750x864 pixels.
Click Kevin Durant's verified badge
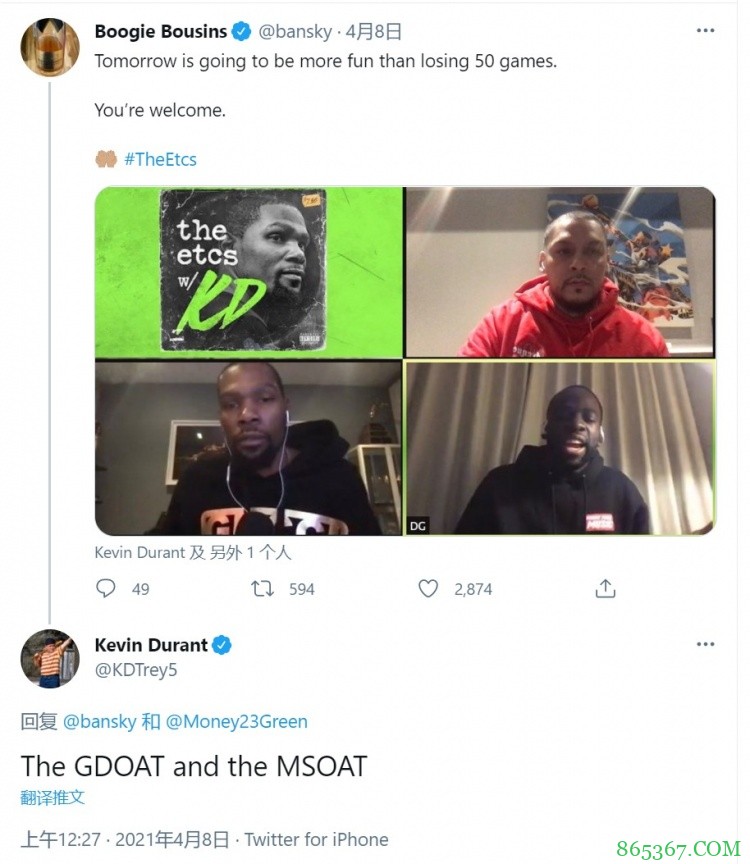tap(222, 645)
